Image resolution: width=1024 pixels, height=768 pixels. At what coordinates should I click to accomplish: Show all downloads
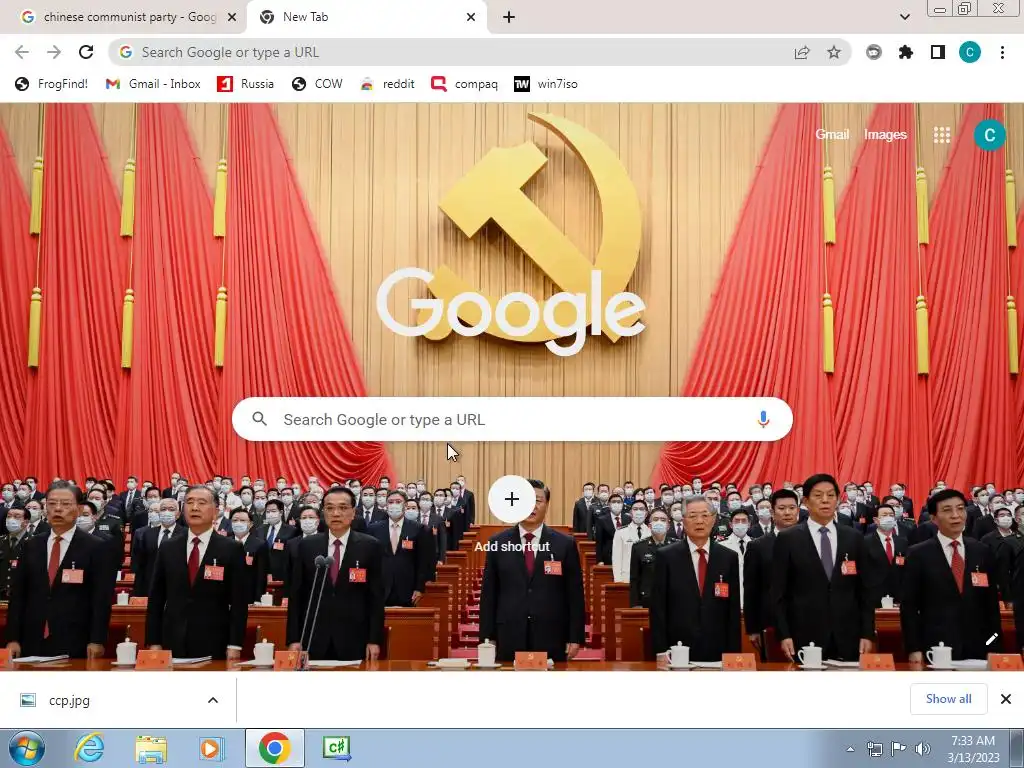949,699
